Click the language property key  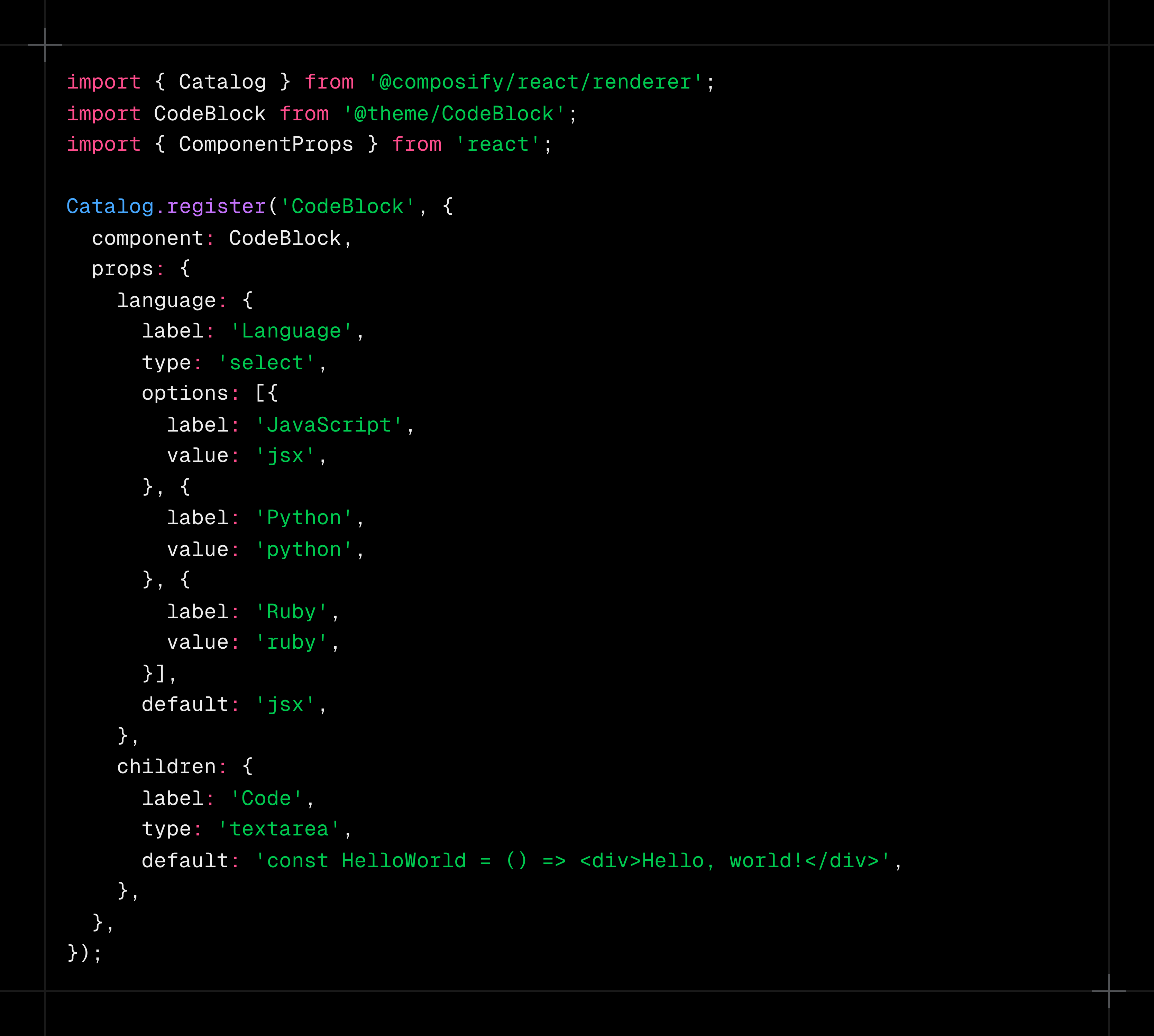coord(166,300)
